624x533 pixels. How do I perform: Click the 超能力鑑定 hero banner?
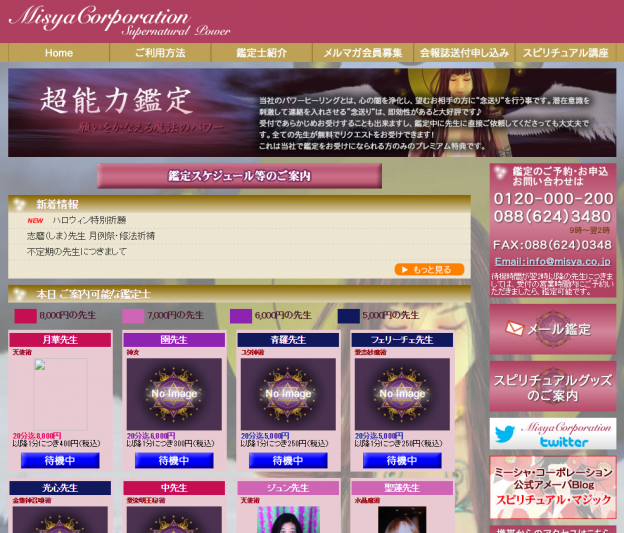click(312, 112)
